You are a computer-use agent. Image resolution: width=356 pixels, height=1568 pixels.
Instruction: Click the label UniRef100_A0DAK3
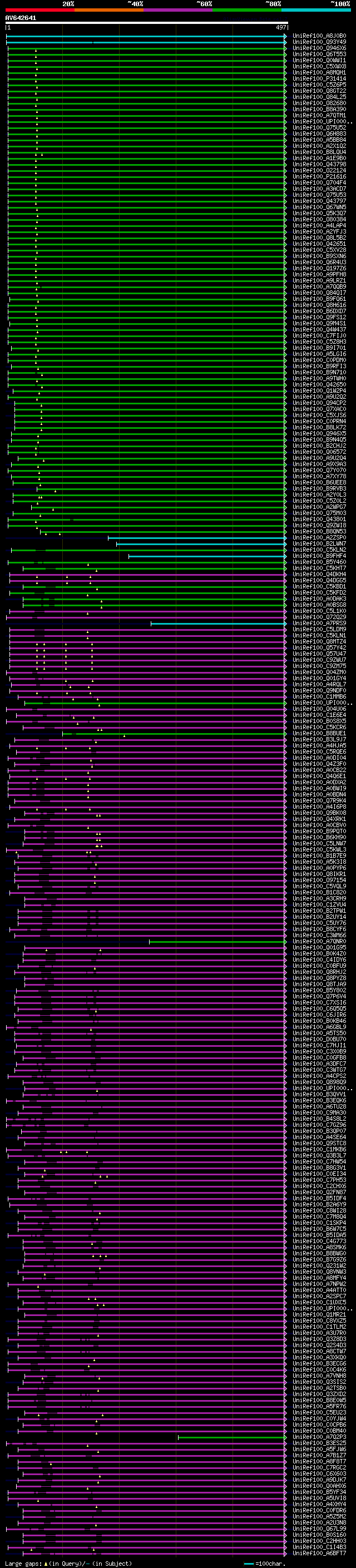[x=319, y=599]
